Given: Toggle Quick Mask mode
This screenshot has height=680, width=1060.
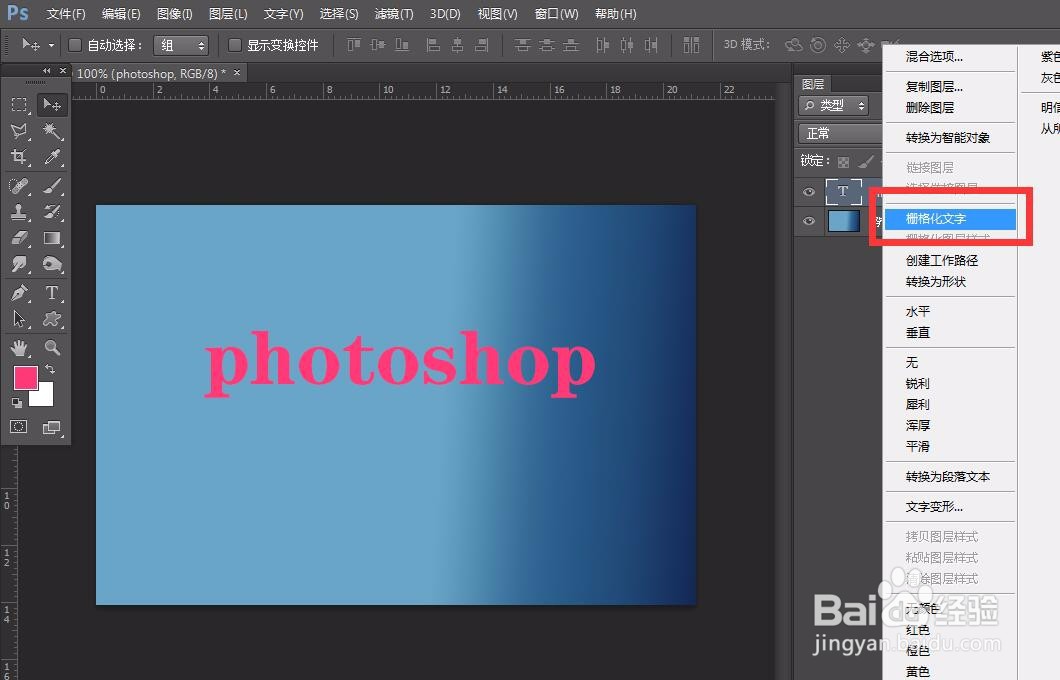Looking at the screenshot, I should (19, 427).
